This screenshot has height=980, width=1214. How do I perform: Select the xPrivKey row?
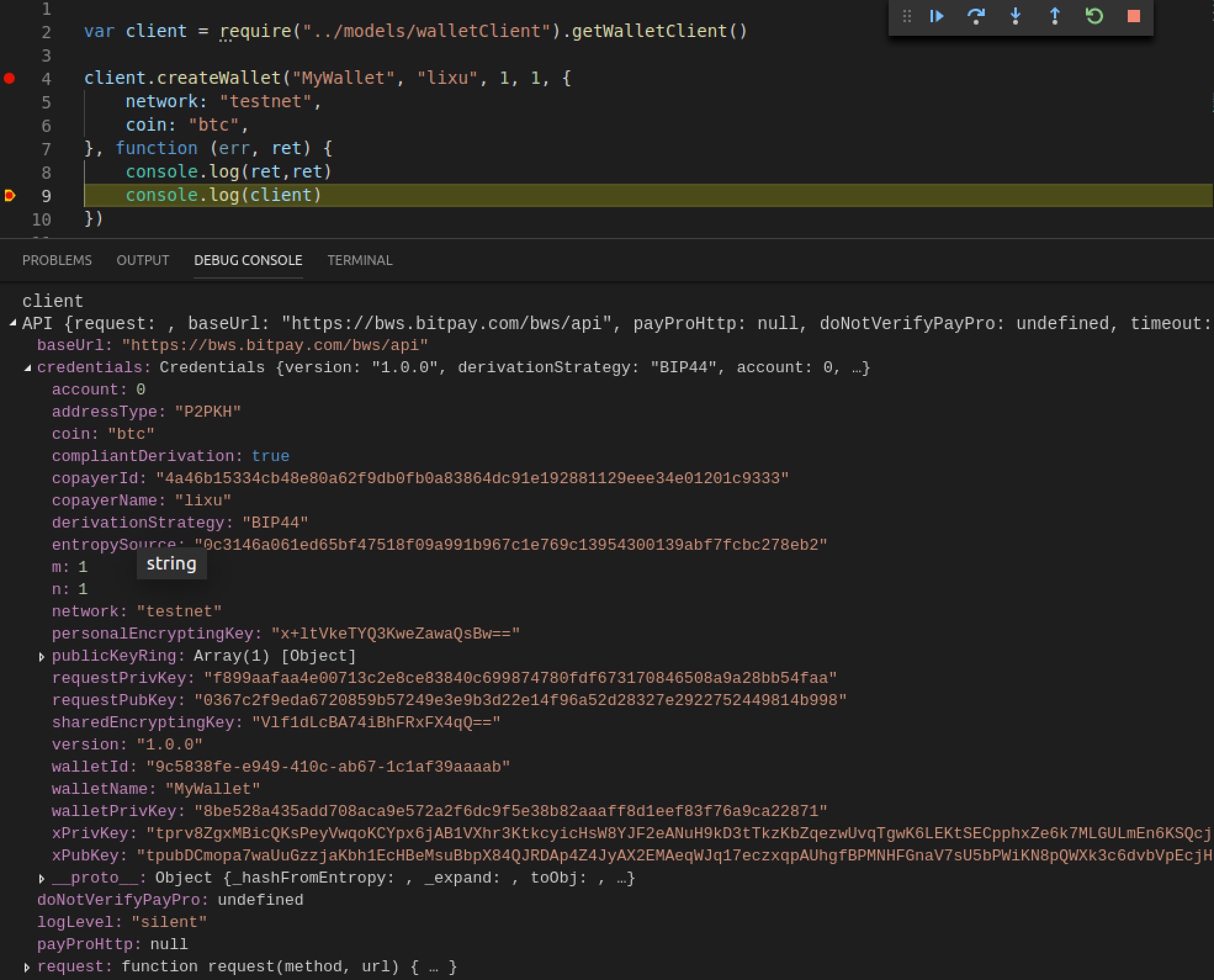coord(632,833)
